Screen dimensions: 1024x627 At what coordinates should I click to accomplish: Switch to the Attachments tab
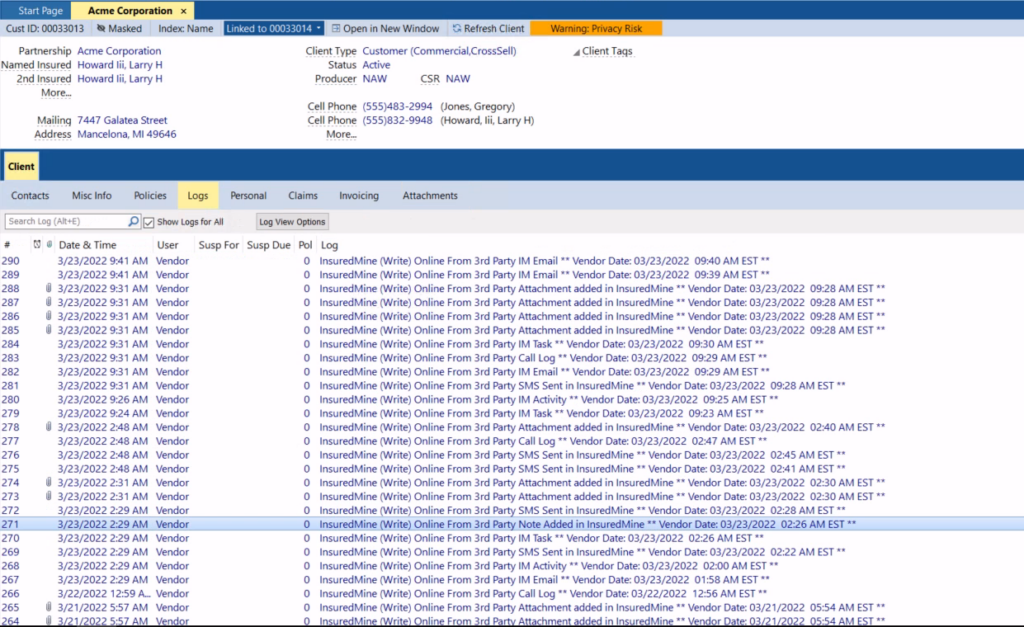tap(429, 195)
